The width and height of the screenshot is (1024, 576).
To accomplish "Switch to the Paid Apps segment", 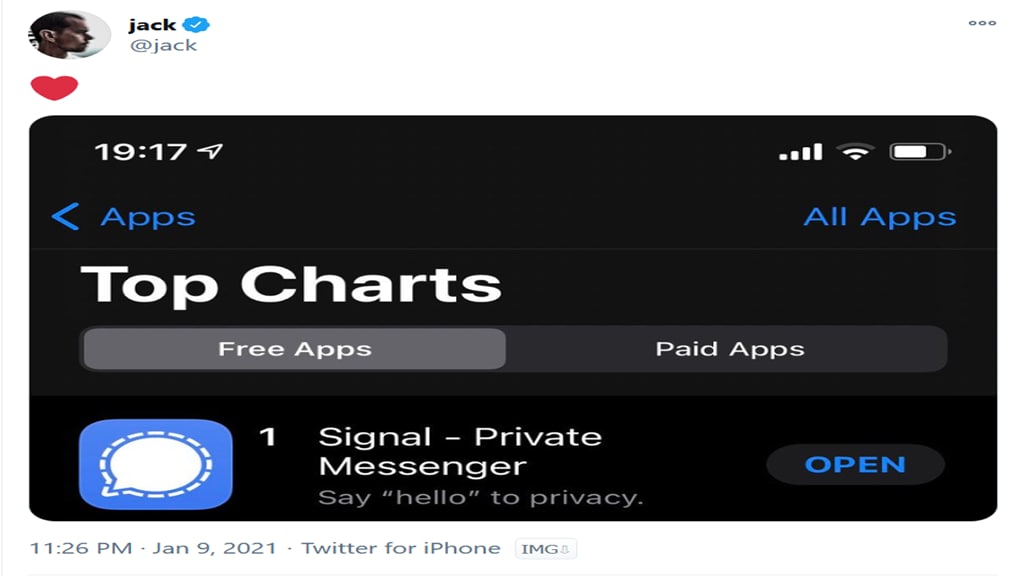I will tap(729, 349).
